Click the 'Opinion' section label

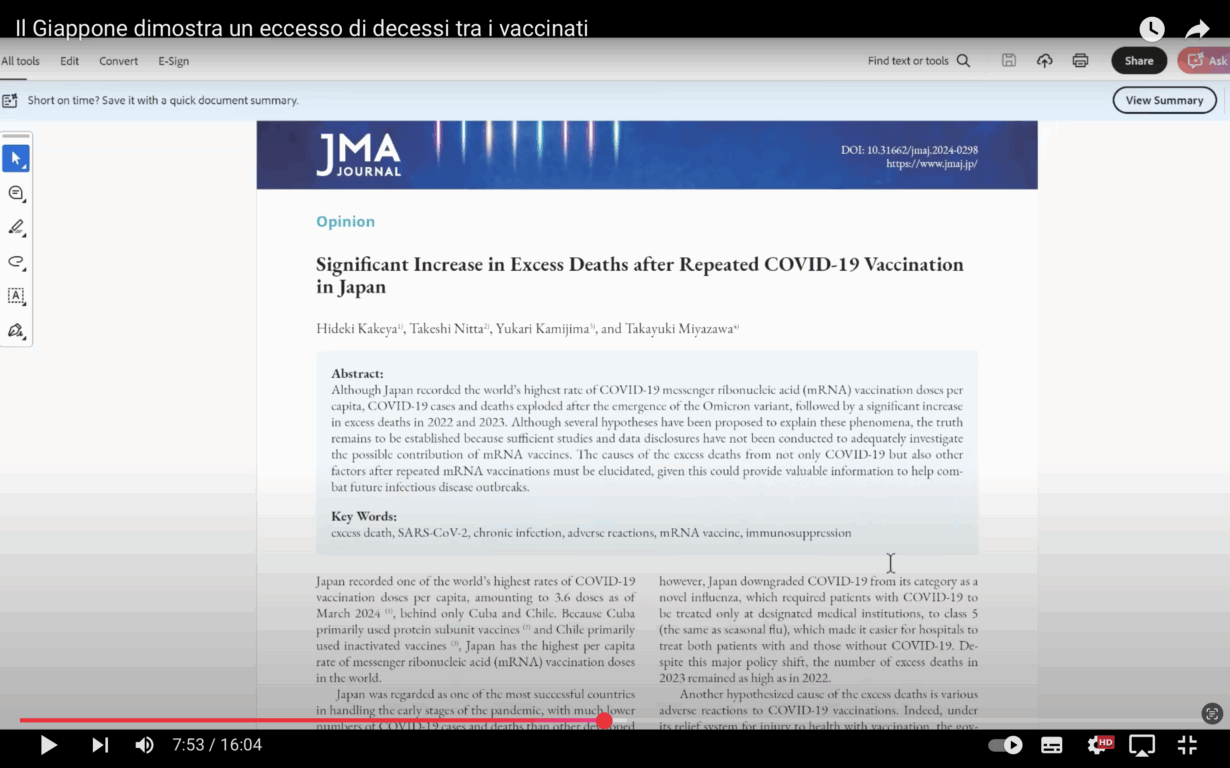[x=345, y=222]
